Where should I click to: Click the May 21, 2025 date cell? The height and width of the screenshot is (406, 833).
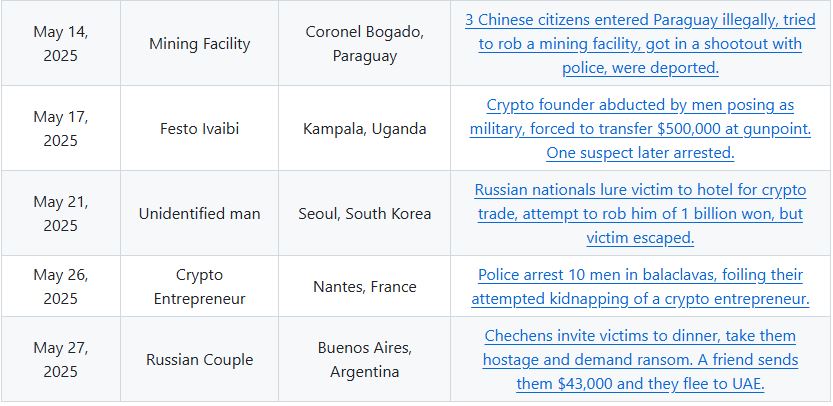pyautogui.click(x=61, y=214)
